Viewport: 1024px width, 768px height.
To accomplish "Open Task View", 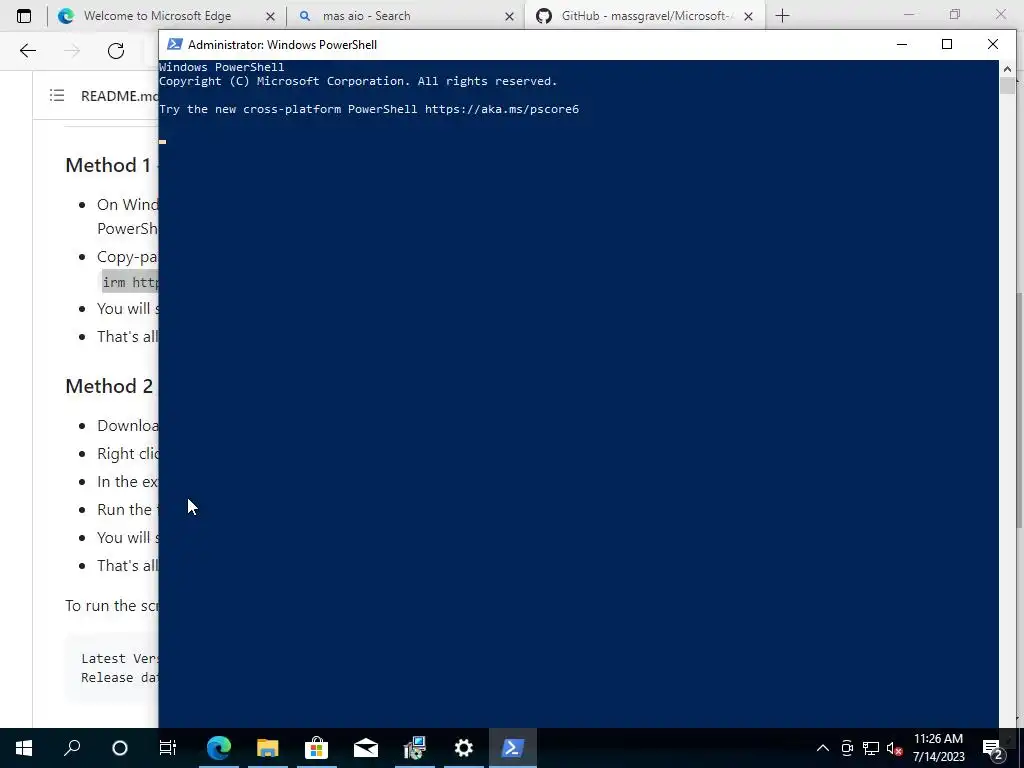I will coord(168,748).
